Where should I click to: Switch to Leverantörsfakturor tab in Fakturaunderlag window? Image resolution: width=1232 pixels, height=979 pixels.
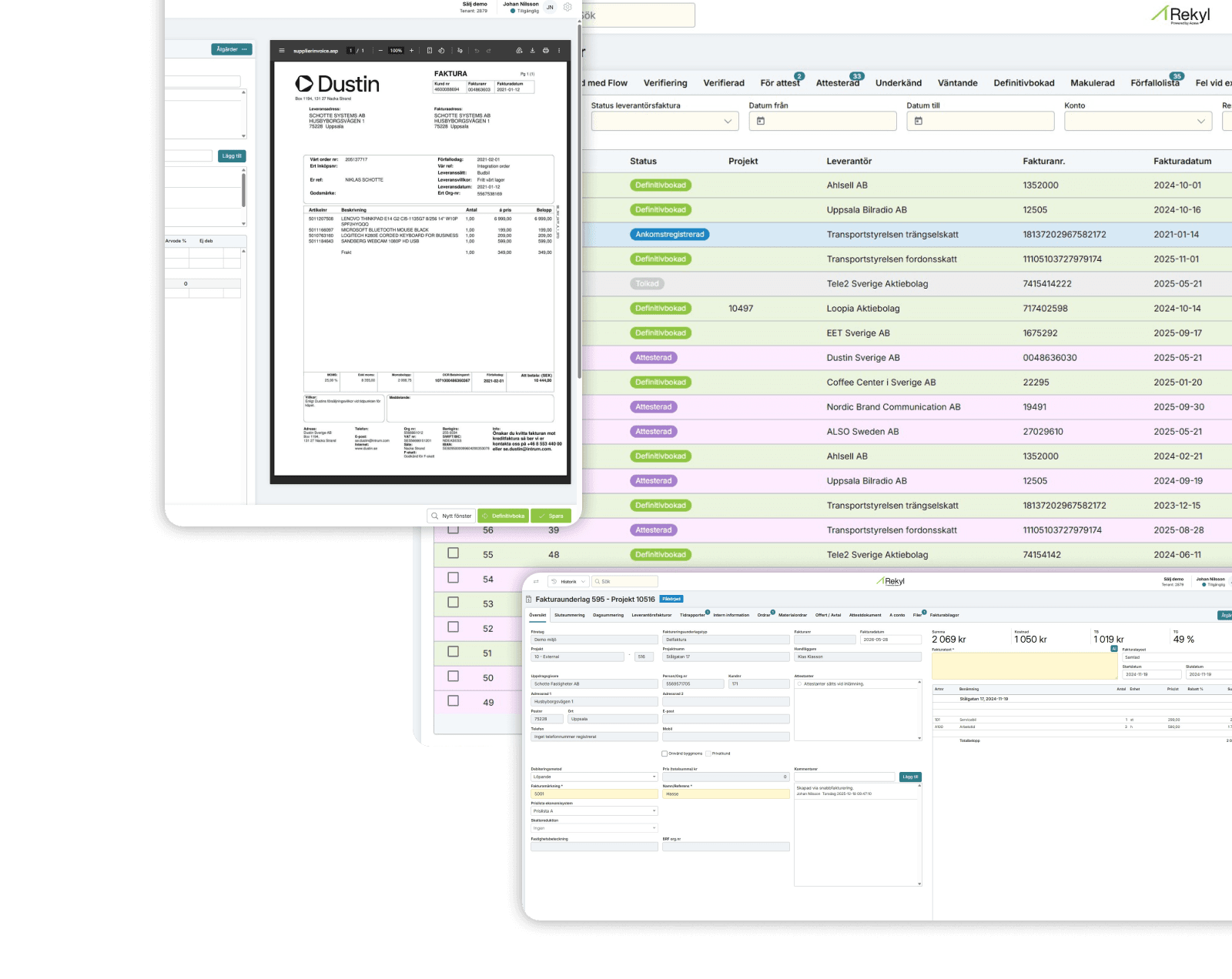coord(651,615)
